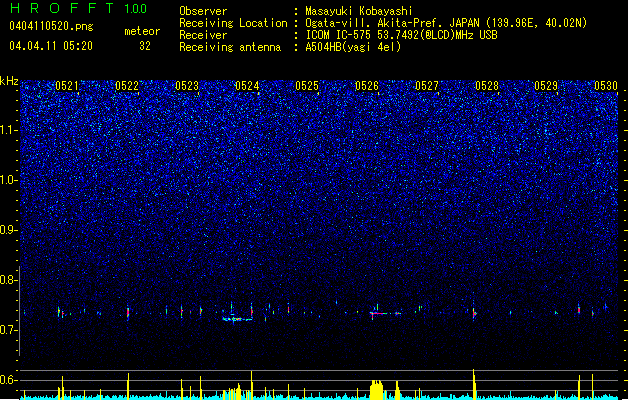The height and width of the screenshot is (400, 629).
Task: Click the Observer label
Action: 203,11
